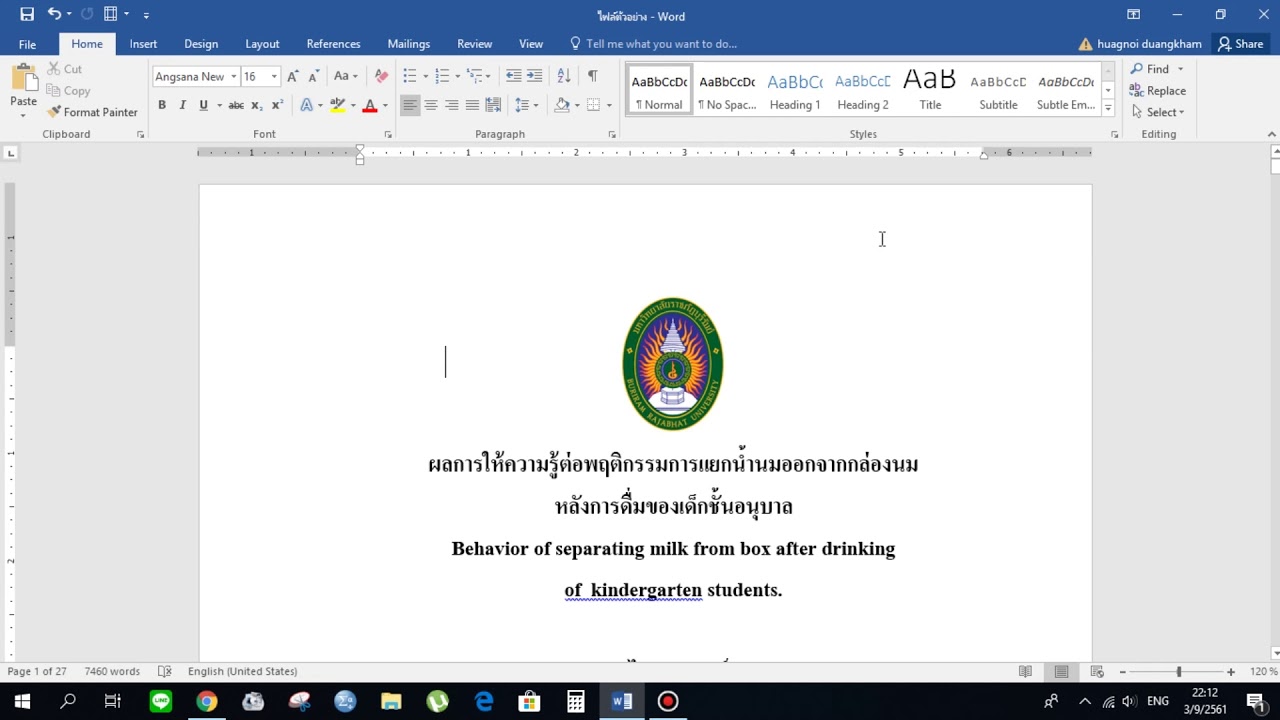Click the Replace command
Viewport: 1280px width, 720px height.
[x=1158, y=90]
